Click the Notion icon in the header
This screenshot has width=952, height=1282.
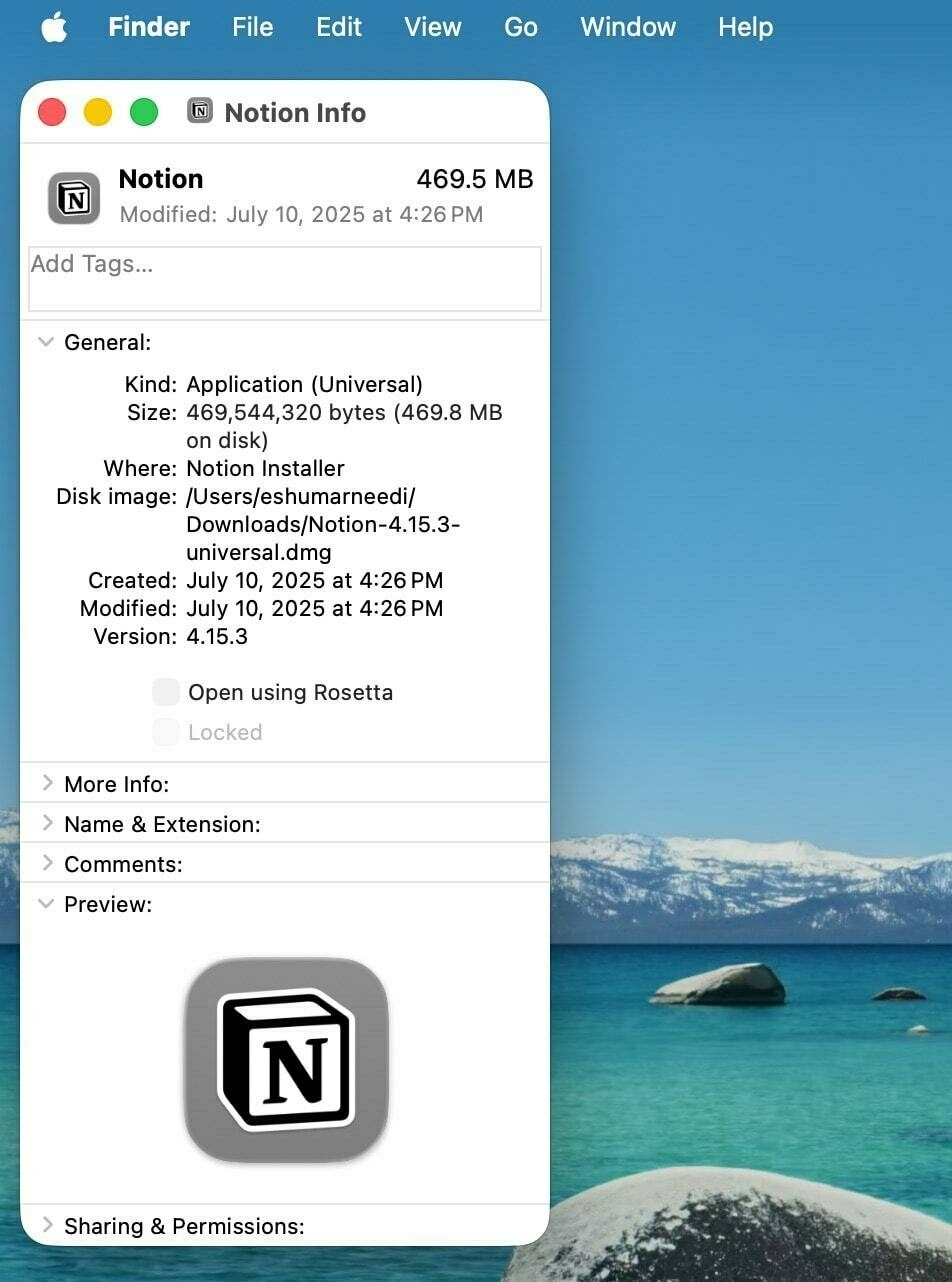(74, 198)
